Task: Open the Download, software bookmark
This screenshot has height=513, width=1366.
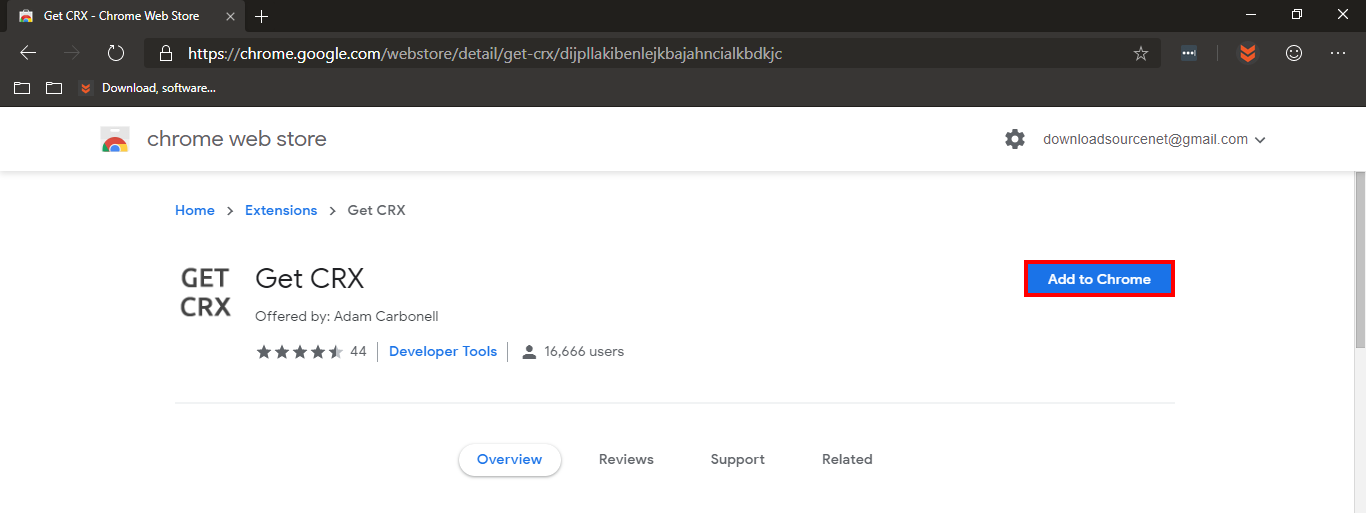Action: [x=147, y=88]
